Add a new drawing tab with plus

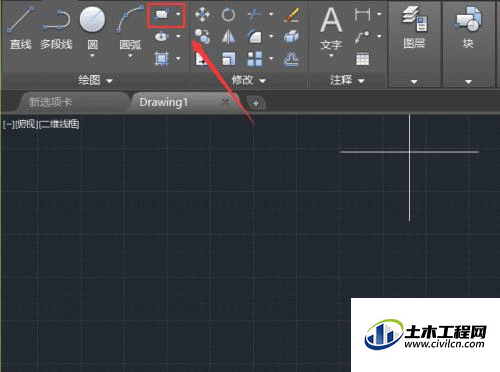[256, 103]
